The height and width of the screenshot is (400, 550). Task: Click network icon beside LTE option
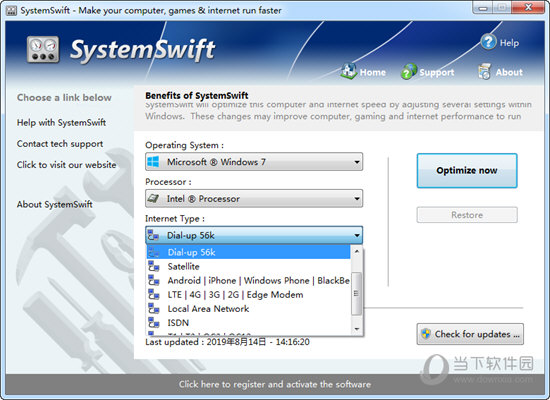(x=154, y=294)
